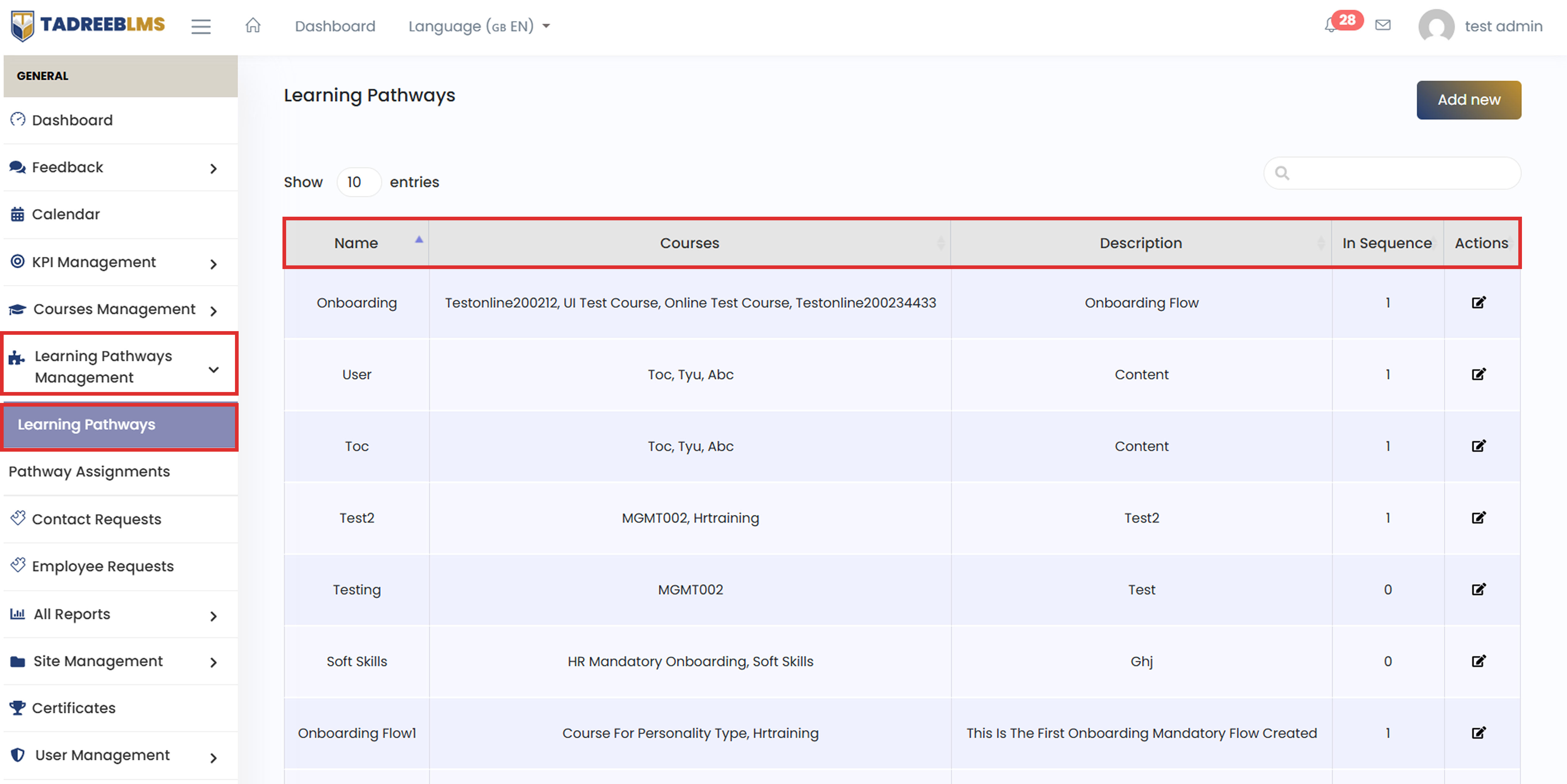Expand the Courses Management chevron
This screenshot has height=784, width=1567.
(213, 311)
